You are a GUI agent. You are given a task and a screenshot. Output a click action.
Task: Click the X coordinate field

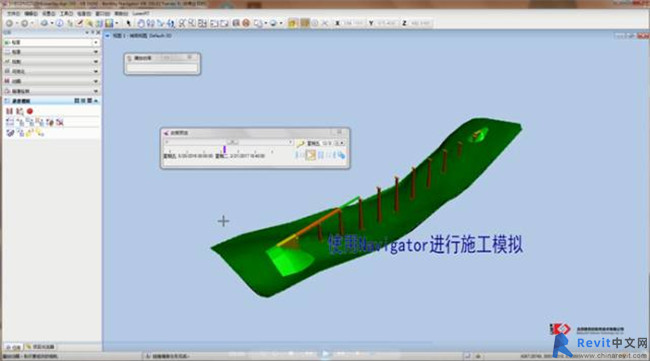pos(353,23)
